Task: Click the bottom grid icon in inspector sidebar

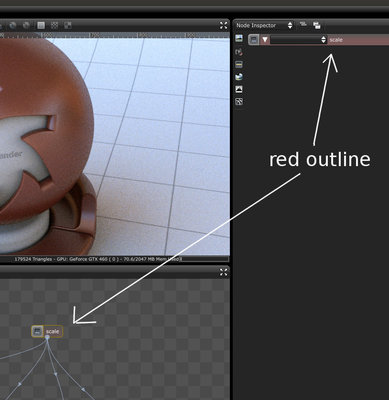Action: [x=239, y=102]
